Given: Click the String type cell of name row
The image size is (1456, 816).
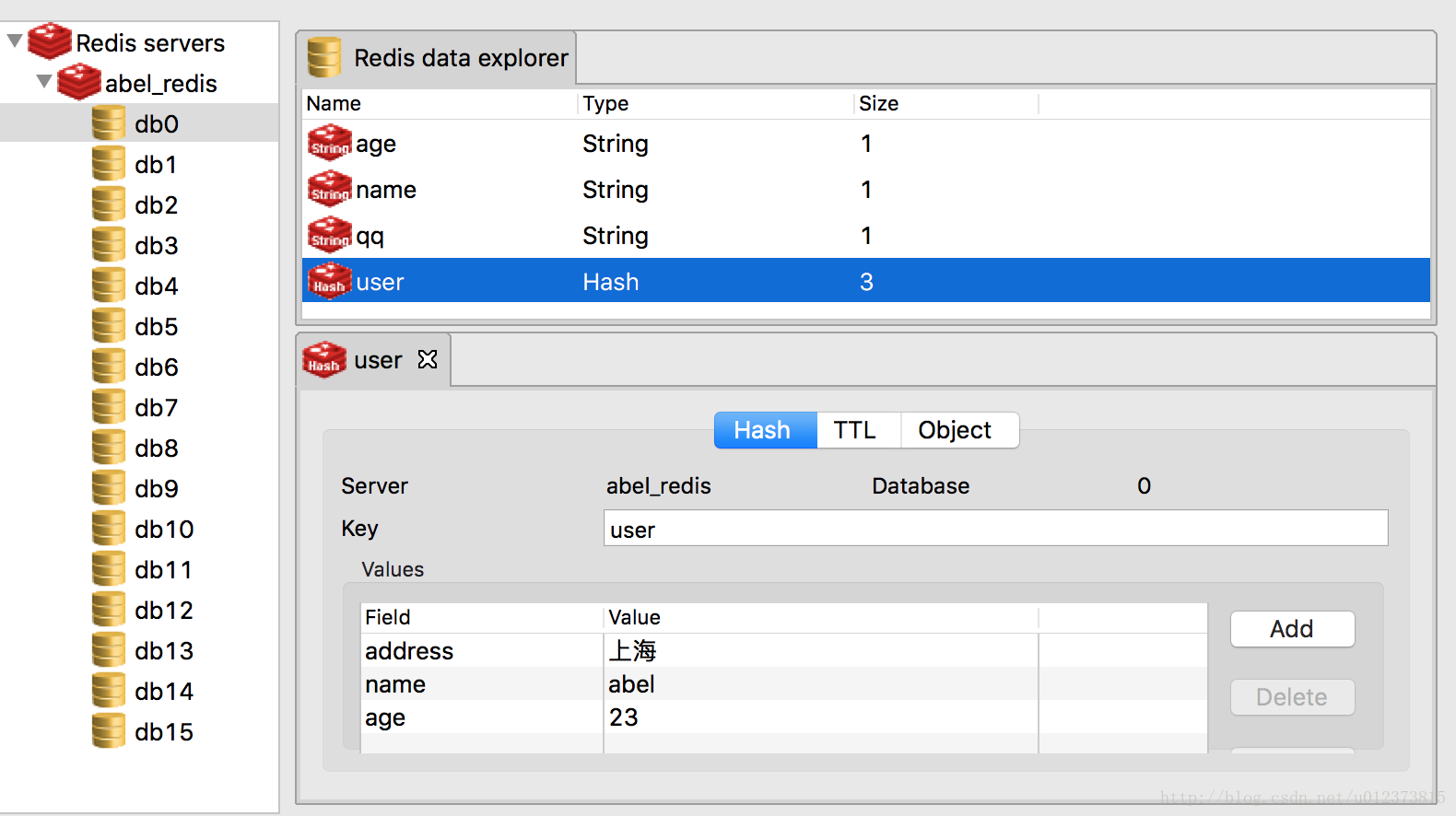Looking at the screenshot, I should 616,190.
